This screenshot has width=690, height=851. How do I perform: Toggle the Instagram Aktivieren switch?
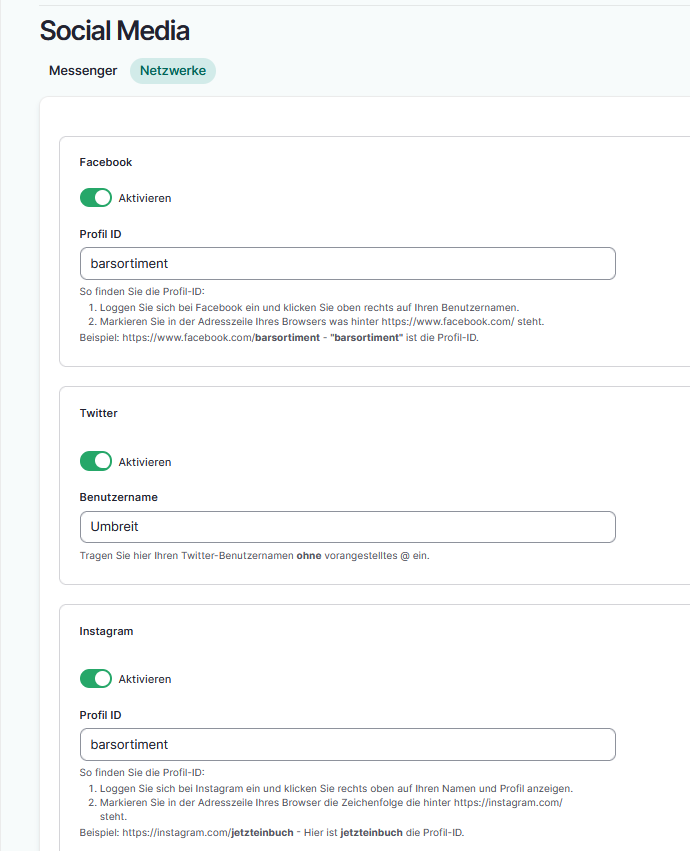tap(96, 679)
